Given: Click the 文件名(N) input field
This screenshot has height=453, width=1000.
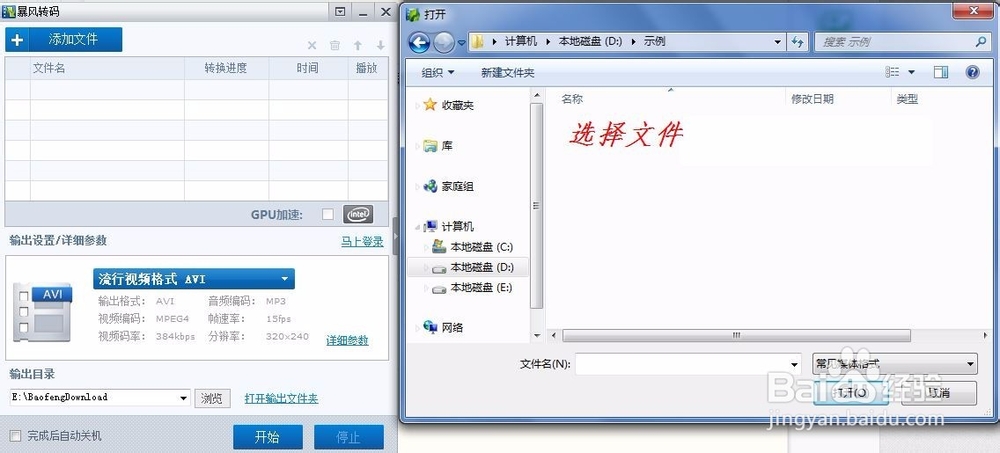Looking at the screenshot, I should point(681,364).
